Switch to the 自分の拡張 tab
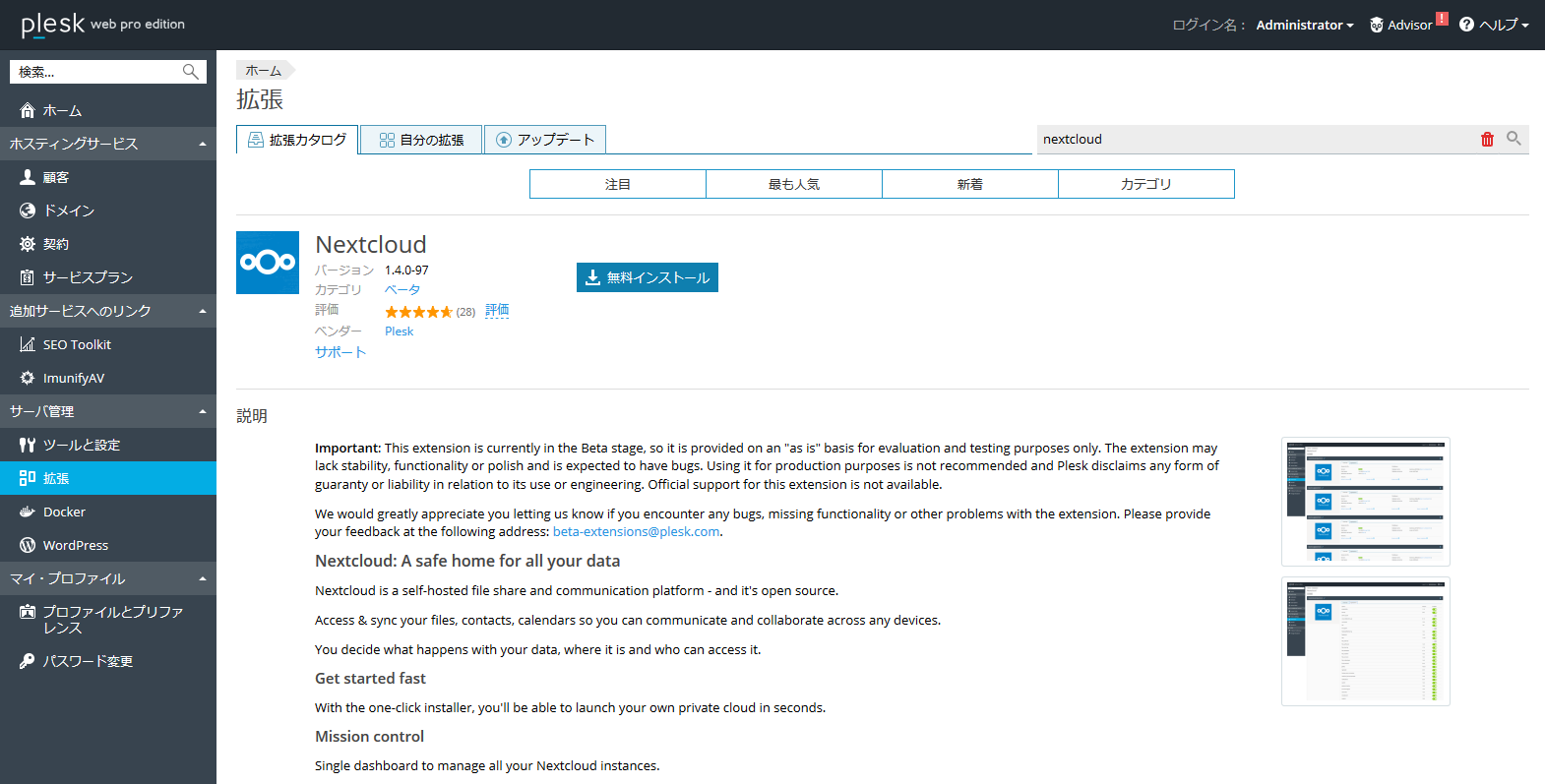The width and height of the screenshot is (1545, 784). [x=421, y=140]
